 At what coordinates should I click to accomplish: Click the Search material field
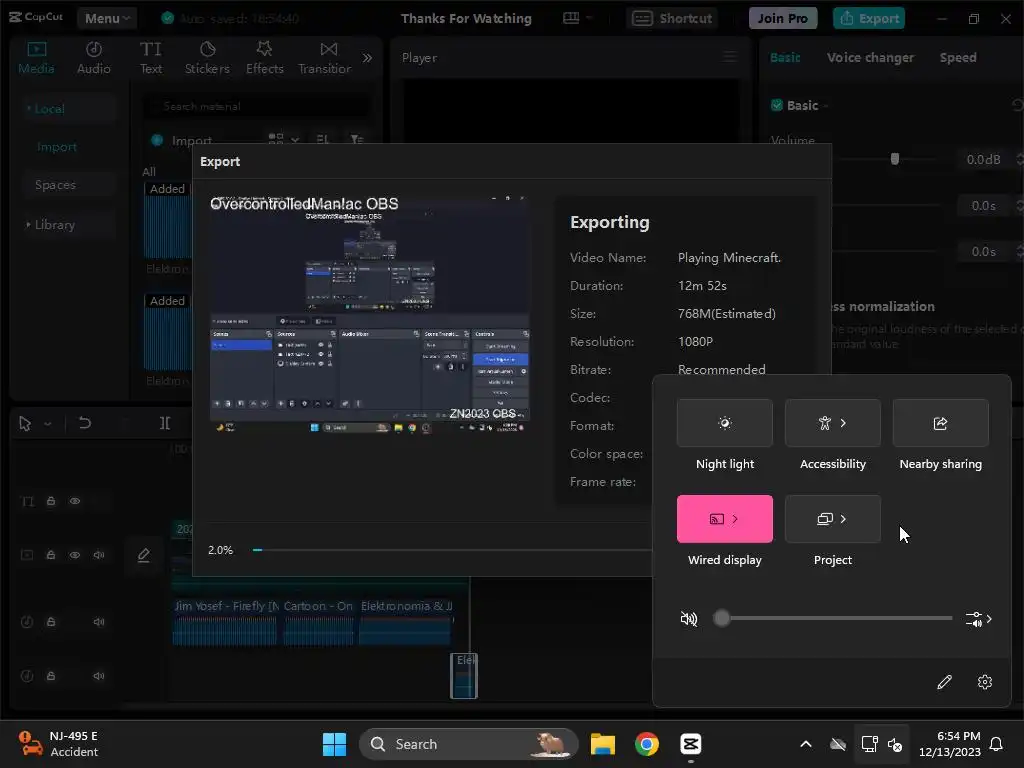258,106
